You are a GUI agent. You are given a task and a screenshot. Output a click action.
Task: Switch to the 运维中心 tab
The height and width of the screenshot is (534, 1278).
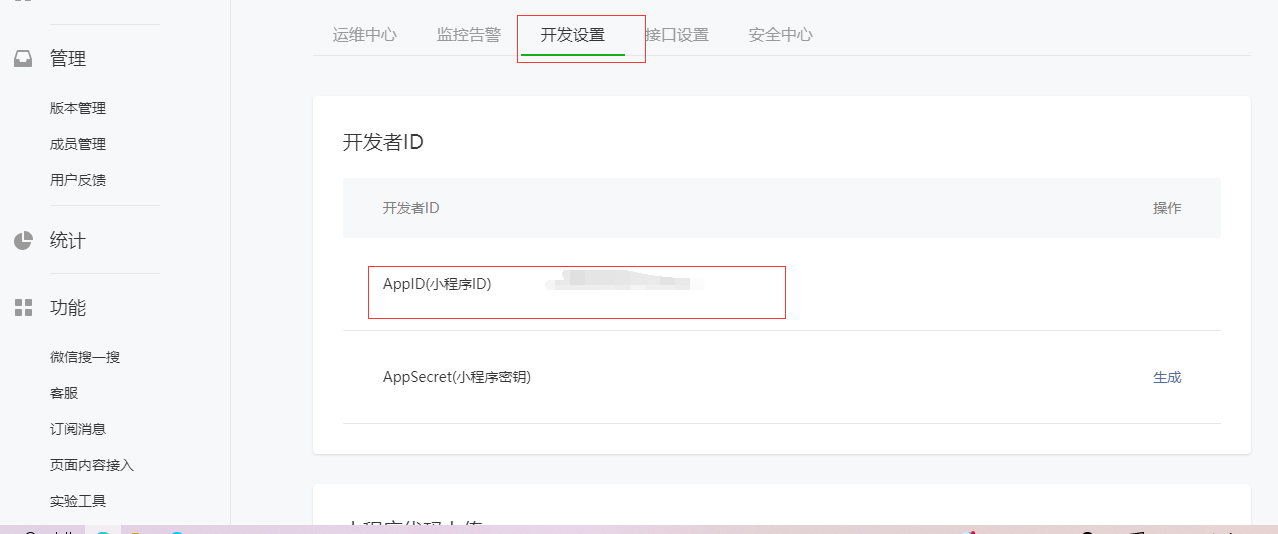point(365,35)
